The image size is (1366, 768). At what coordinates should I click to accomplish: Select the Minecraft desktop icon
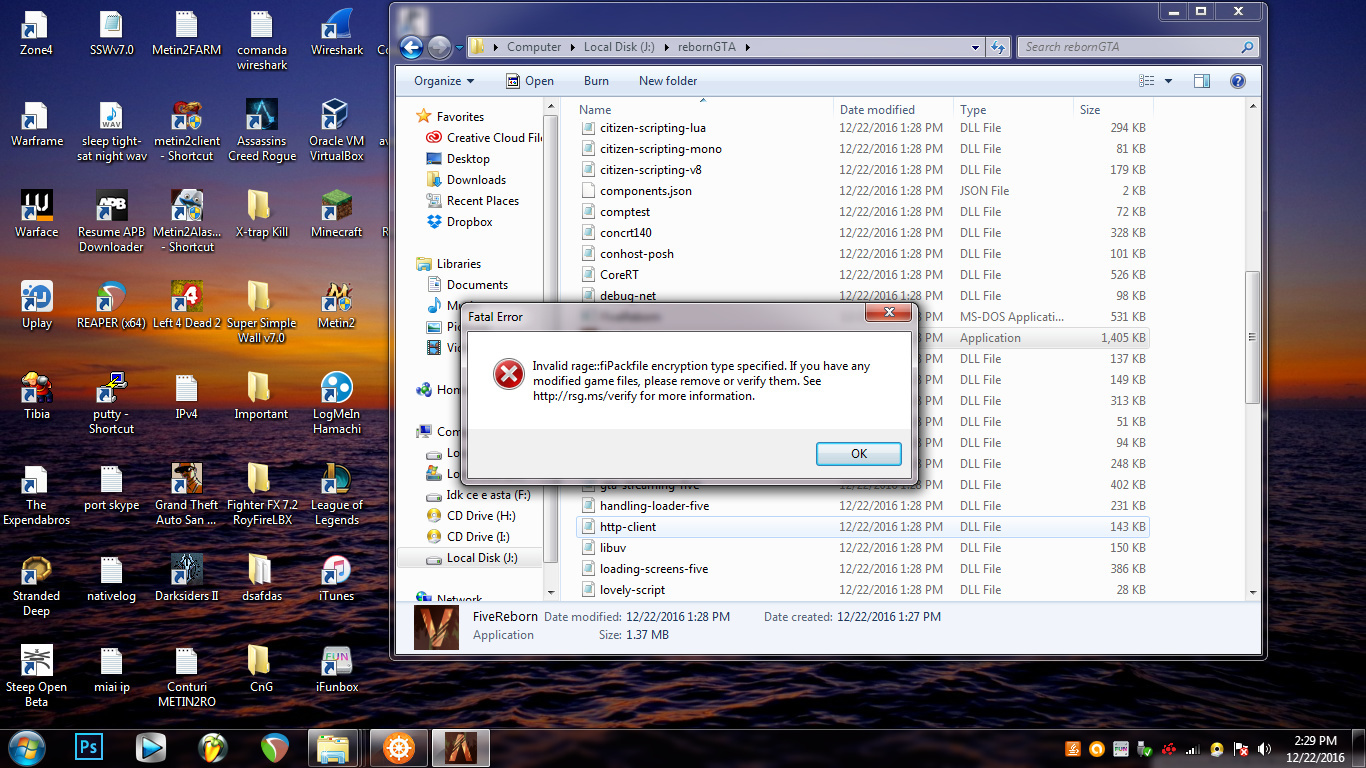coord(337,214)
